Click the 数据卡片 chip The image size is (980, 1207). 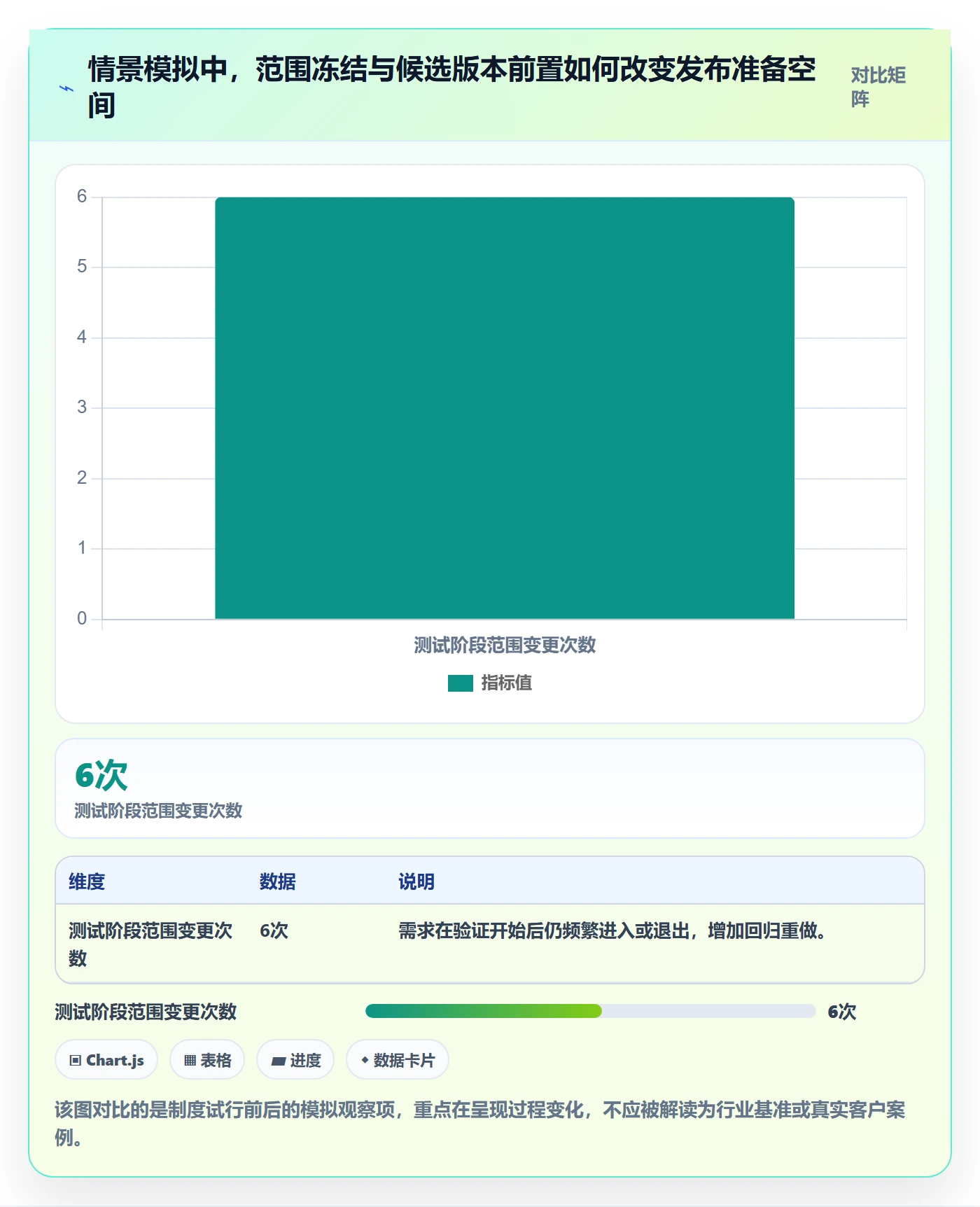398,1060
